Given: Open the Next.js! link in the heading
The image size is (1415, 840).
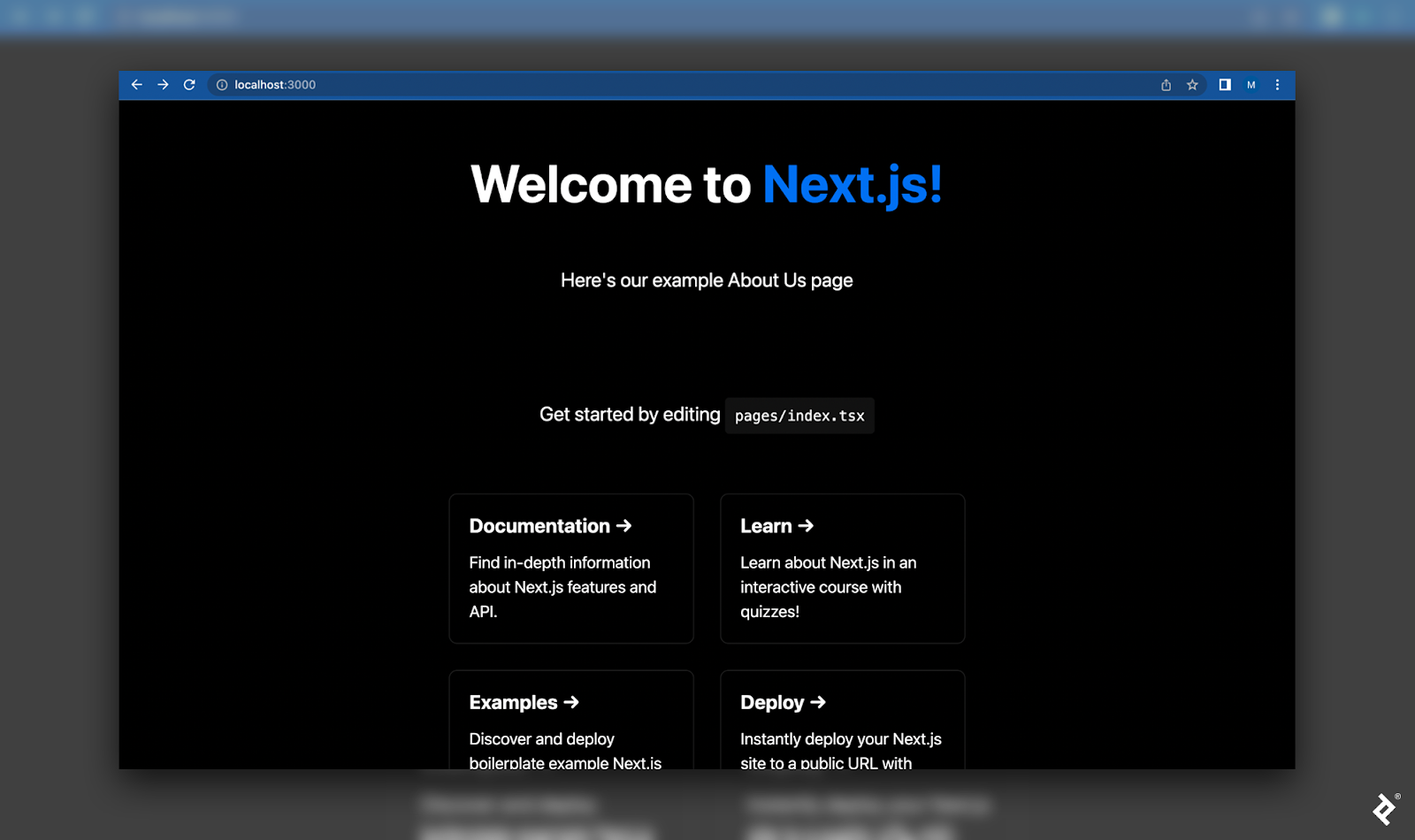Looking at the screenshot, I should point(852,185).
